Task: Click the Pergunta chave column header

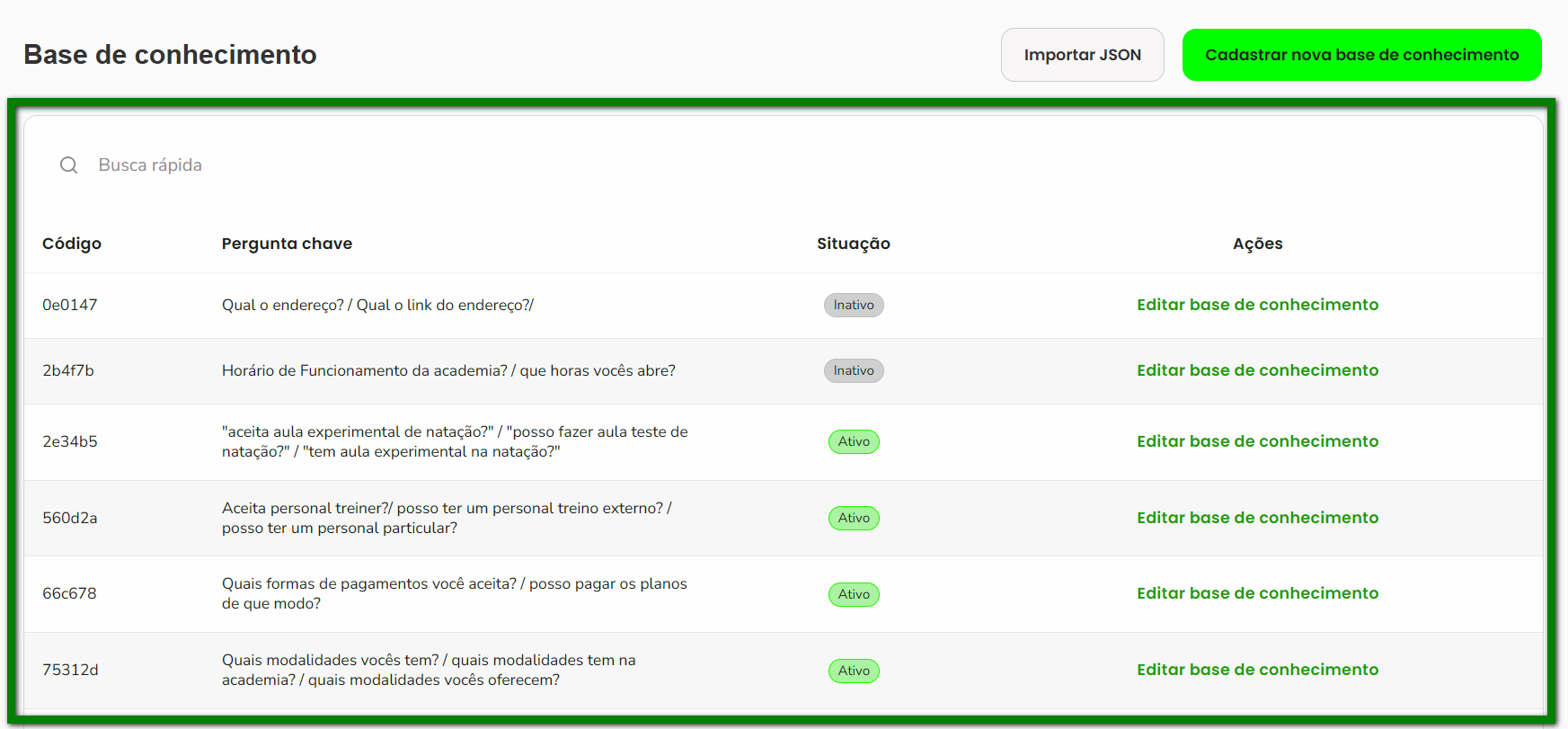Action: click(287, 244)
